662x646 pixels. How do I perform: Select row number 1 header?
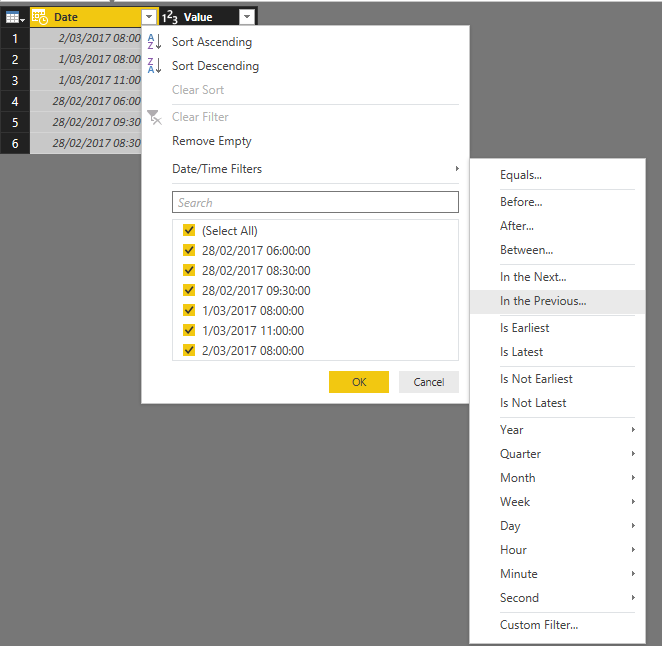[x=15, y=38]
